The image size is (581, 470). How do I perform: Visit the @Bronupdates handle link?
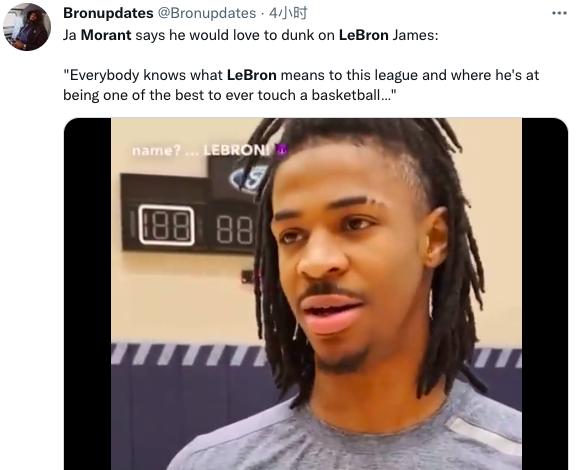coord(207,13)
